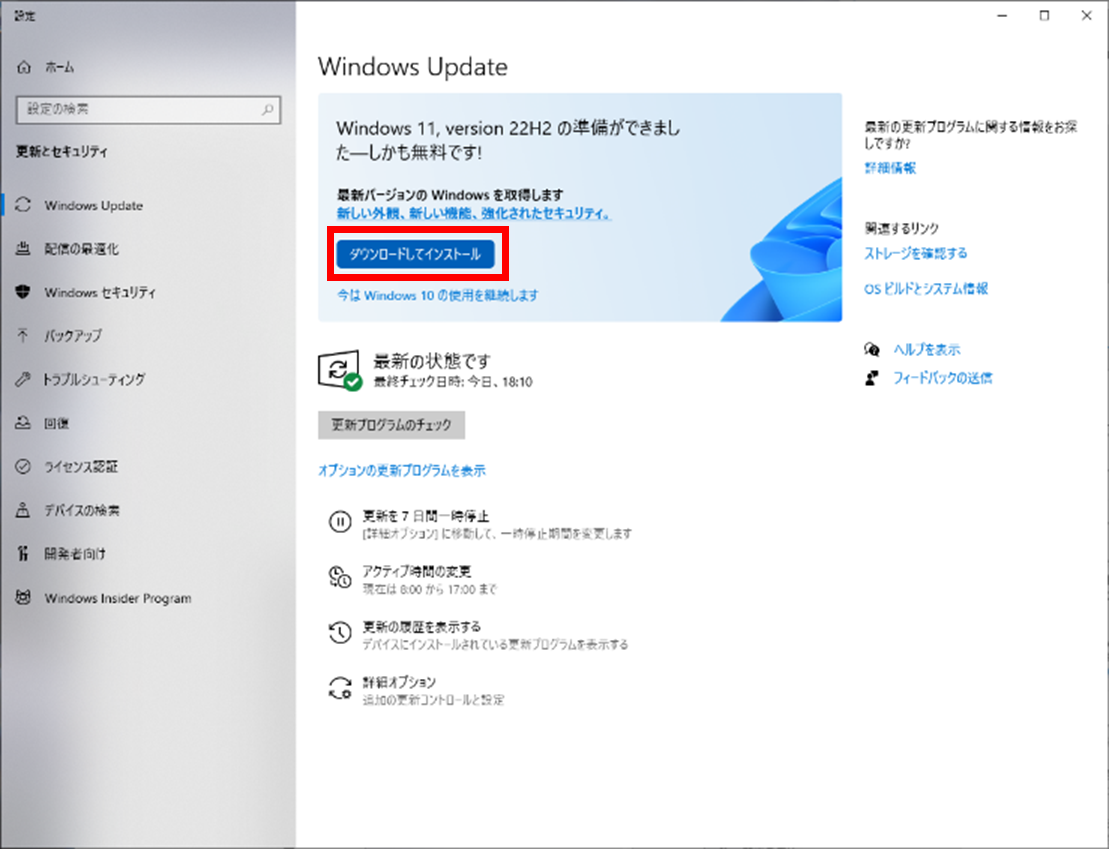Click the 詳細オプション option text
The width and height of the screenshot is (1109, 849).
pyautogui.click(x=399, y=682)
